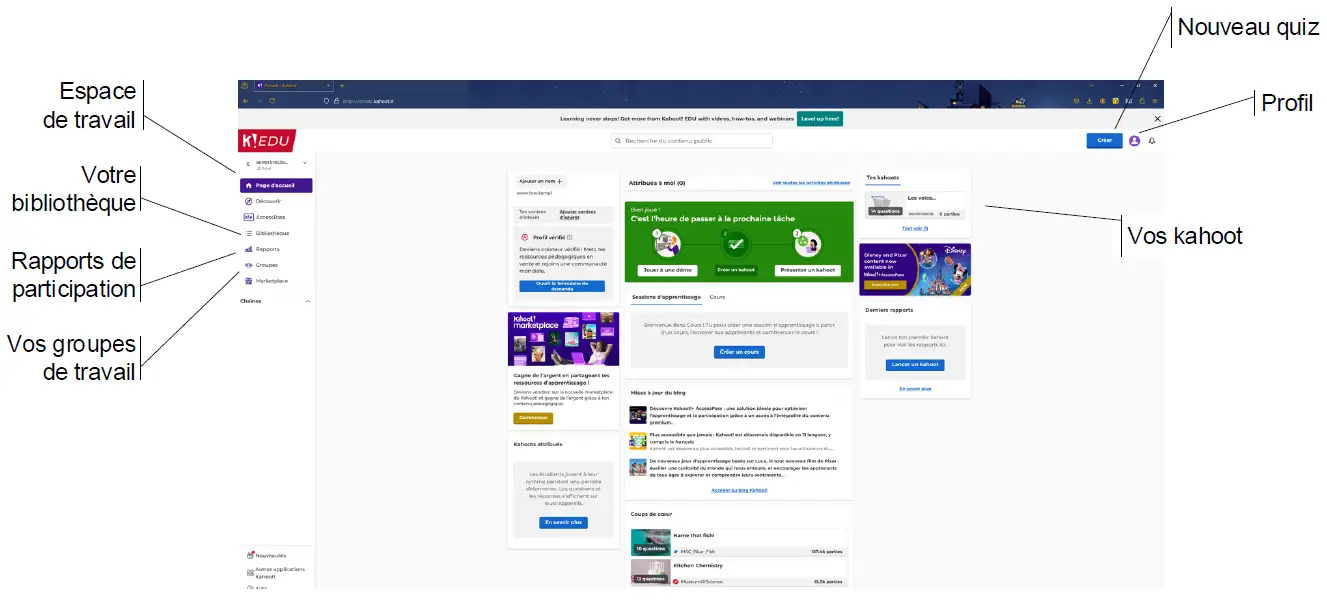Image resolution: width=1327 pixels, height=604 pixels.
Task: Click the Level up here! button
Action: click(820, 118)
